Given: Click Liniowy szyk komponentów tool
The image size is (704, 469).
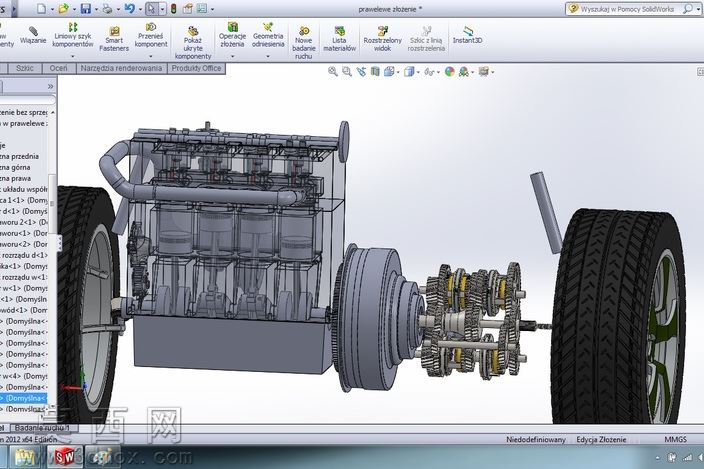Looking at the screenshot, I should (73, 35).
